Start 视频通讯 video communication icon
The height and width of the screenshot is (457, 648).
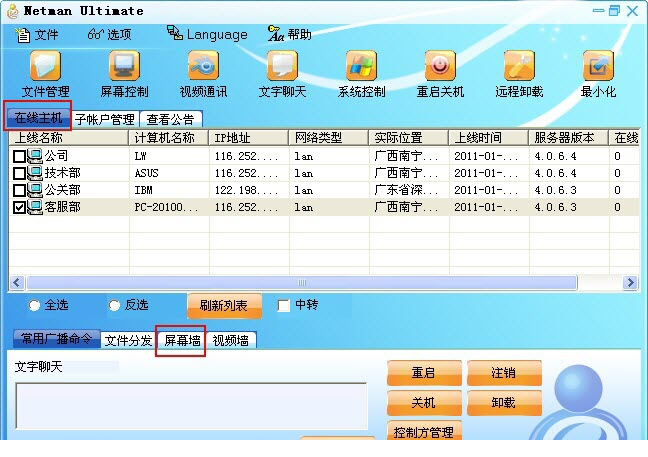(x=203, y=65)
